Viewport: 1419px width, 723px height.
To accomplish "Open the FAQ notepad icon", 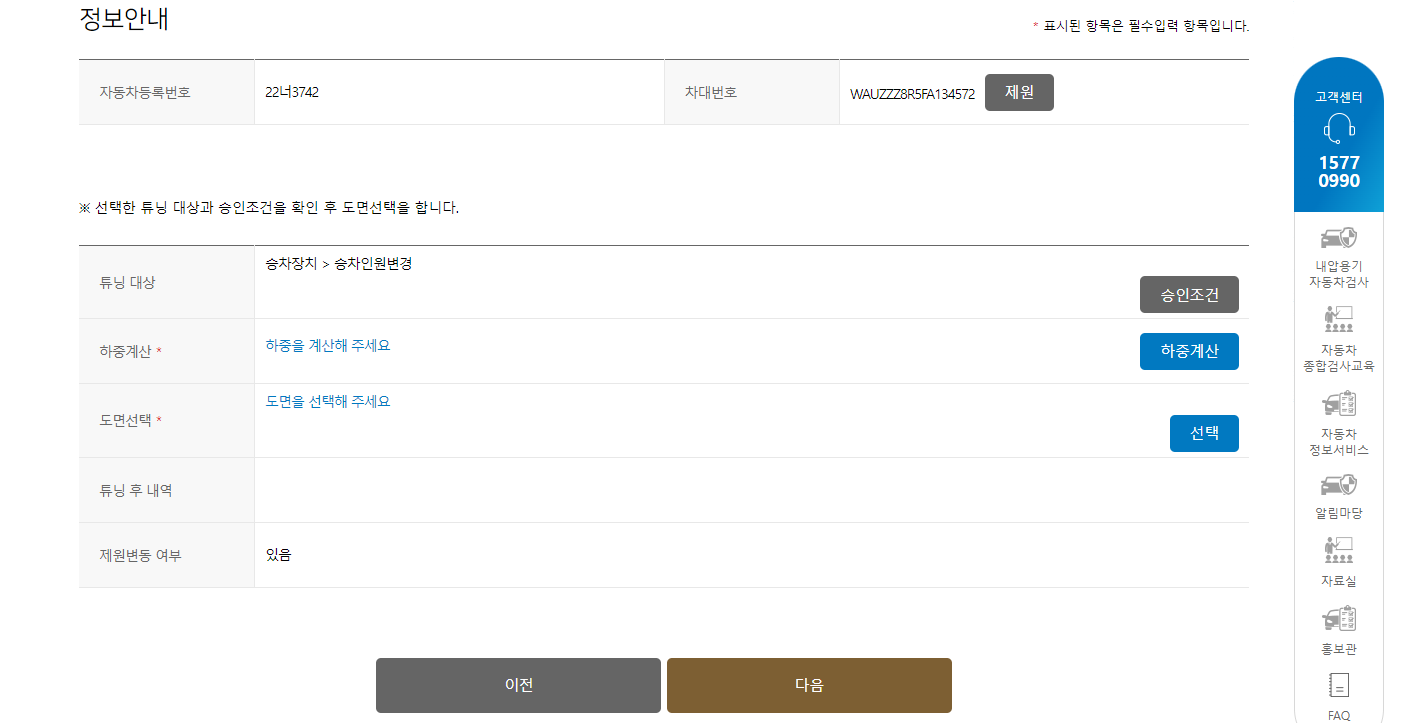I will coord(1338,686).
